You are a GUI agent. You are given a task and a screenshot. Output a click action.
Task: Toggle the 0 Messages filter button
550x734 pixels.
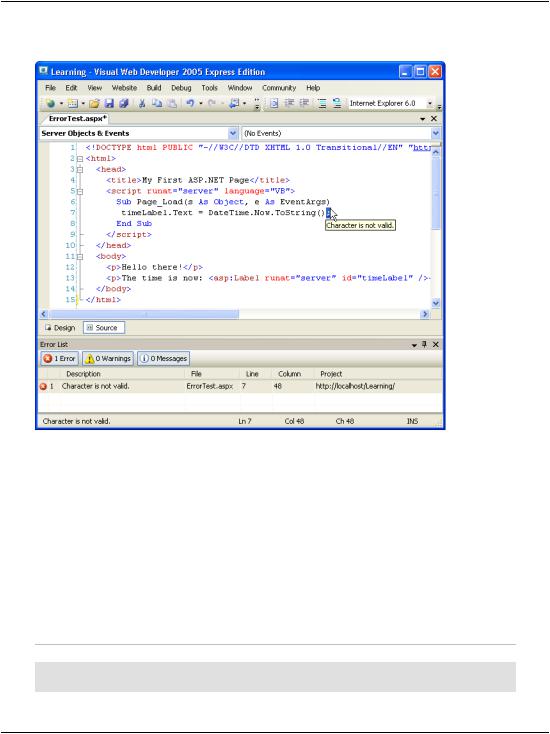point(163,359)
